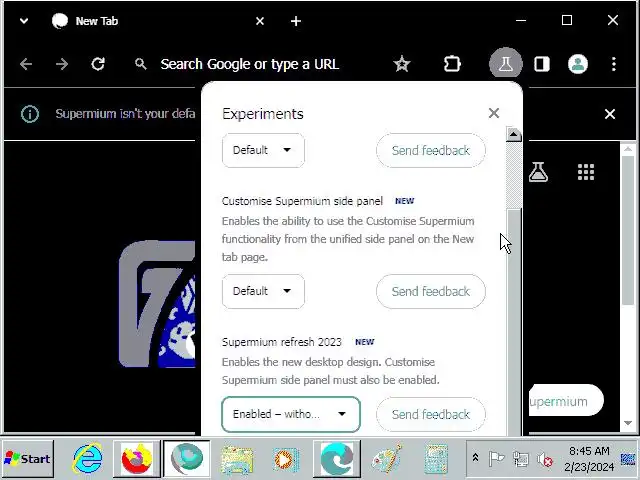Open the three-dot browser menu
The image size is (640, 480).
(x=613, y=64)
